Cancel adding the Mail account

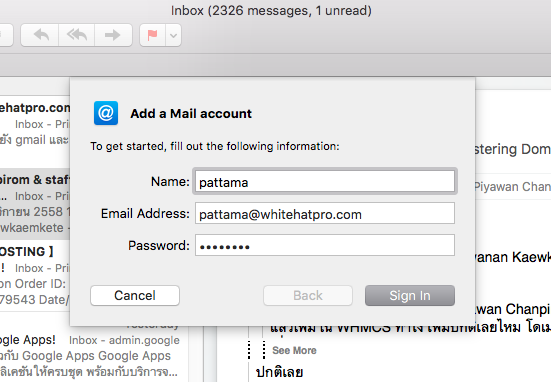tap(135, 296)
